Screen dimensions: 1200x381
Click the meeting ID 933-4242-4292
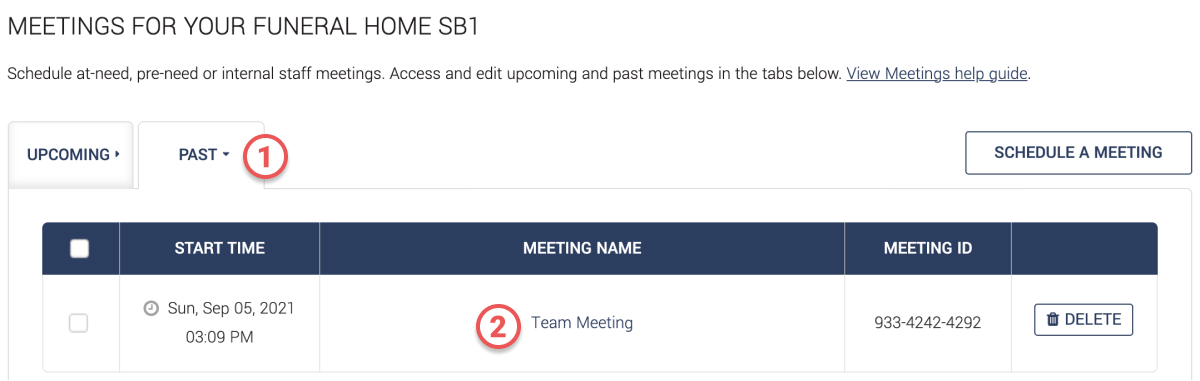(x=928, y=323)
